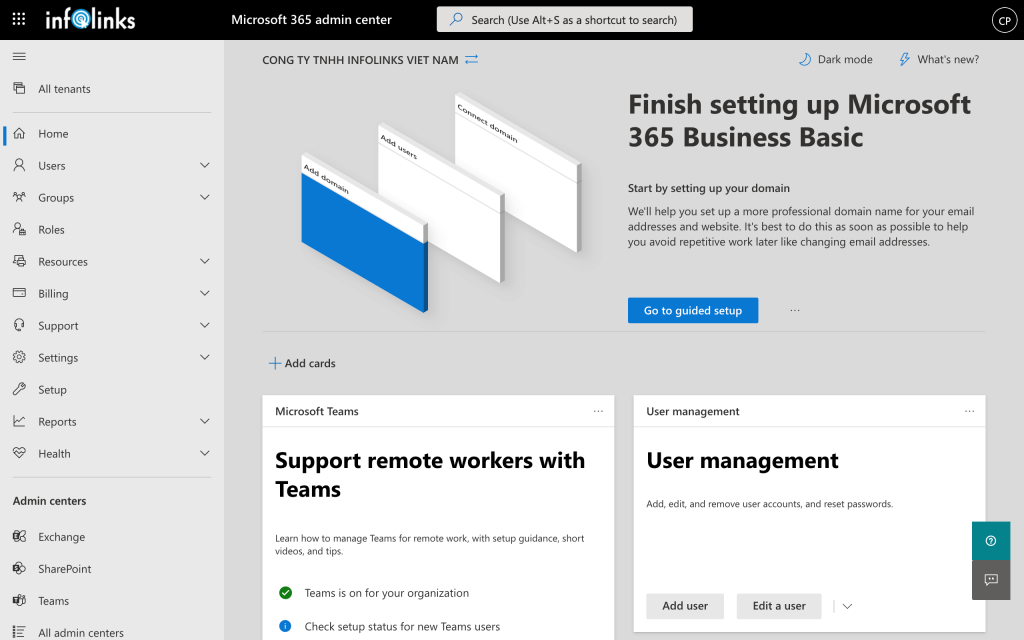Open the Help panel question mark icon
This screenshot has width=1024, height=640.
coord(990,540)
